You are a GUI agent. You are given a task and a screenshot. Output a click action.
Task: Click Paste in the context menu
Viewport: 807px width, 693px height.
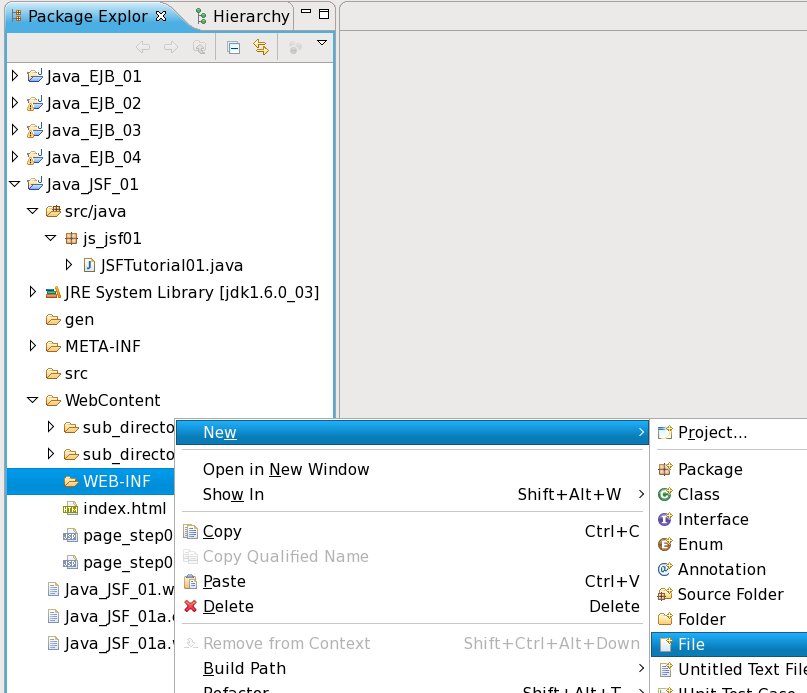point(224,581)
